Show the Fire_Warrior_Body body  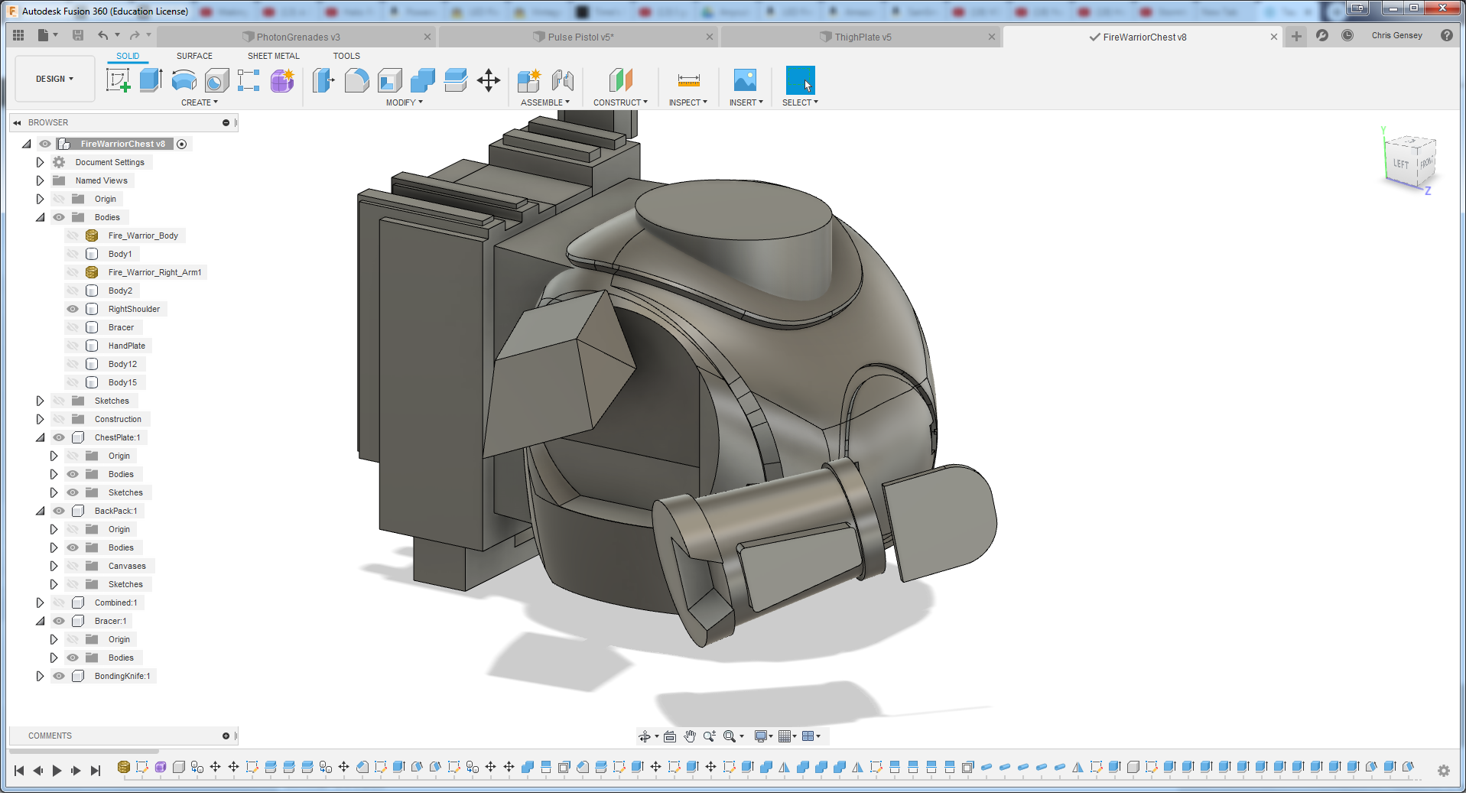click(73, 235)
